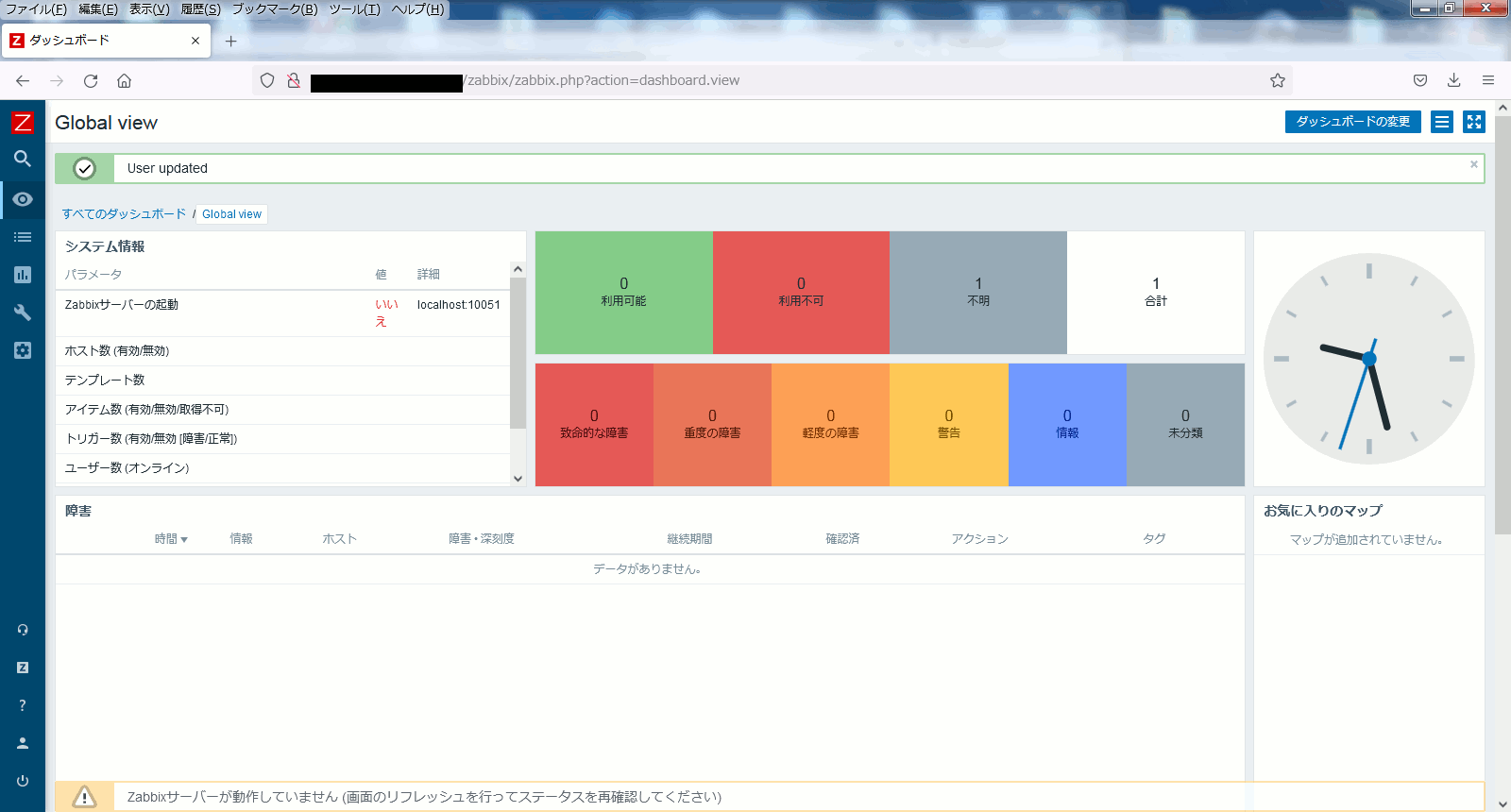This screenshot has width=1511, height=812.
Task: Open dashboard actions hamburger menu
Action: click(x=1442, y=122)
